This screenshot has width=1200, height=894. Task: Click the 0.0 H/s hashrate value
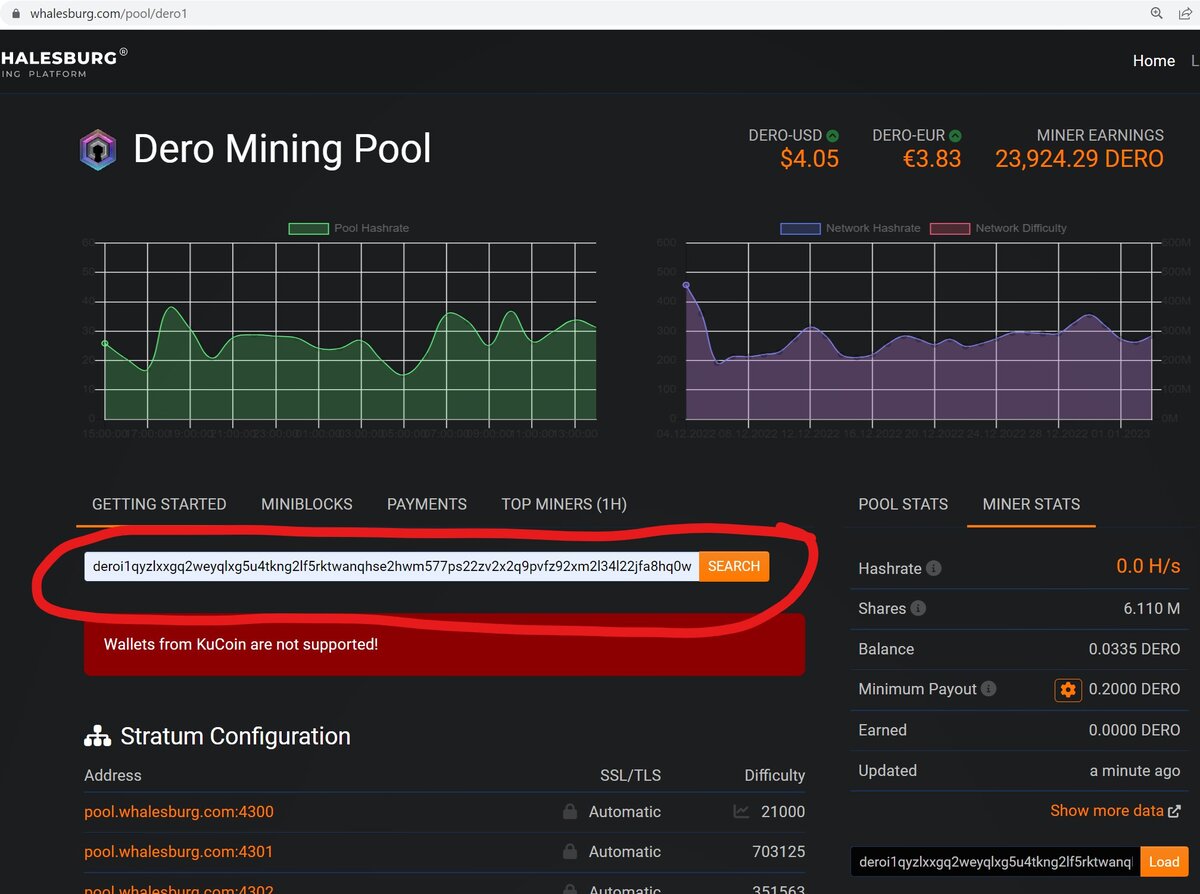[1148, 567]
